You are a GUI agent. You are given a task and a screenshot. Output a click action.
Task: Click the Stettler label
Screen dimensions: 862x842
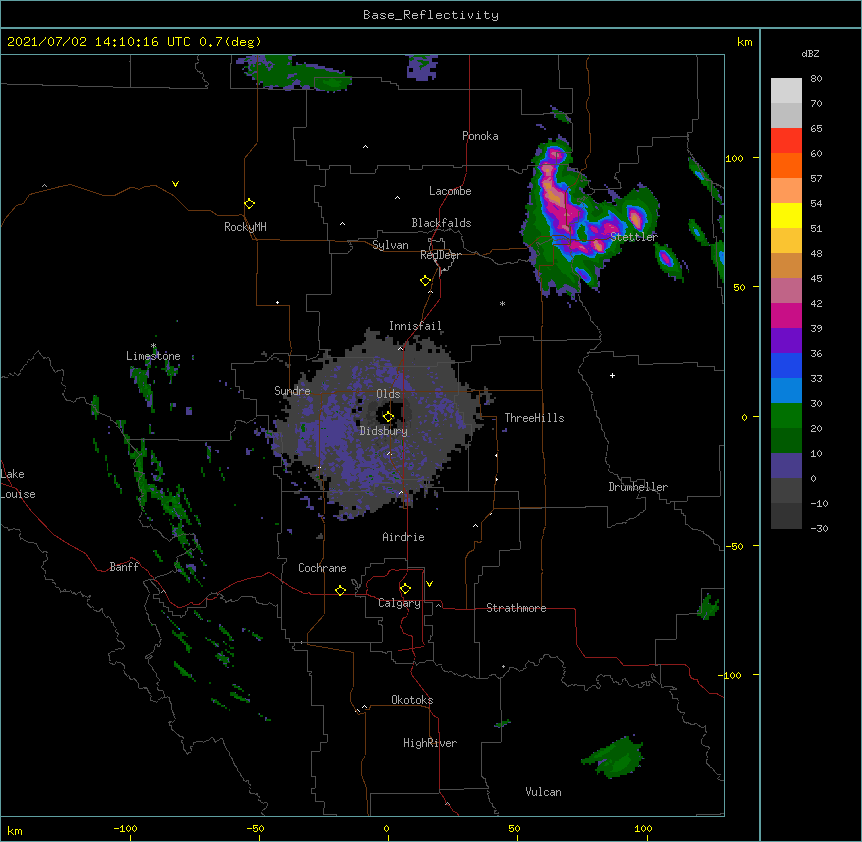tap(634, 237)
